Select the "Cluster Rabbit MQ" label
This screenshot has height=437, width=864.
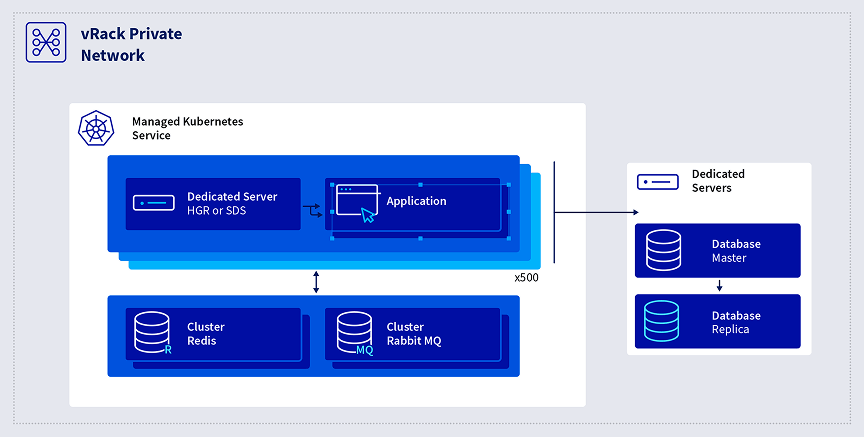[414, 334]
